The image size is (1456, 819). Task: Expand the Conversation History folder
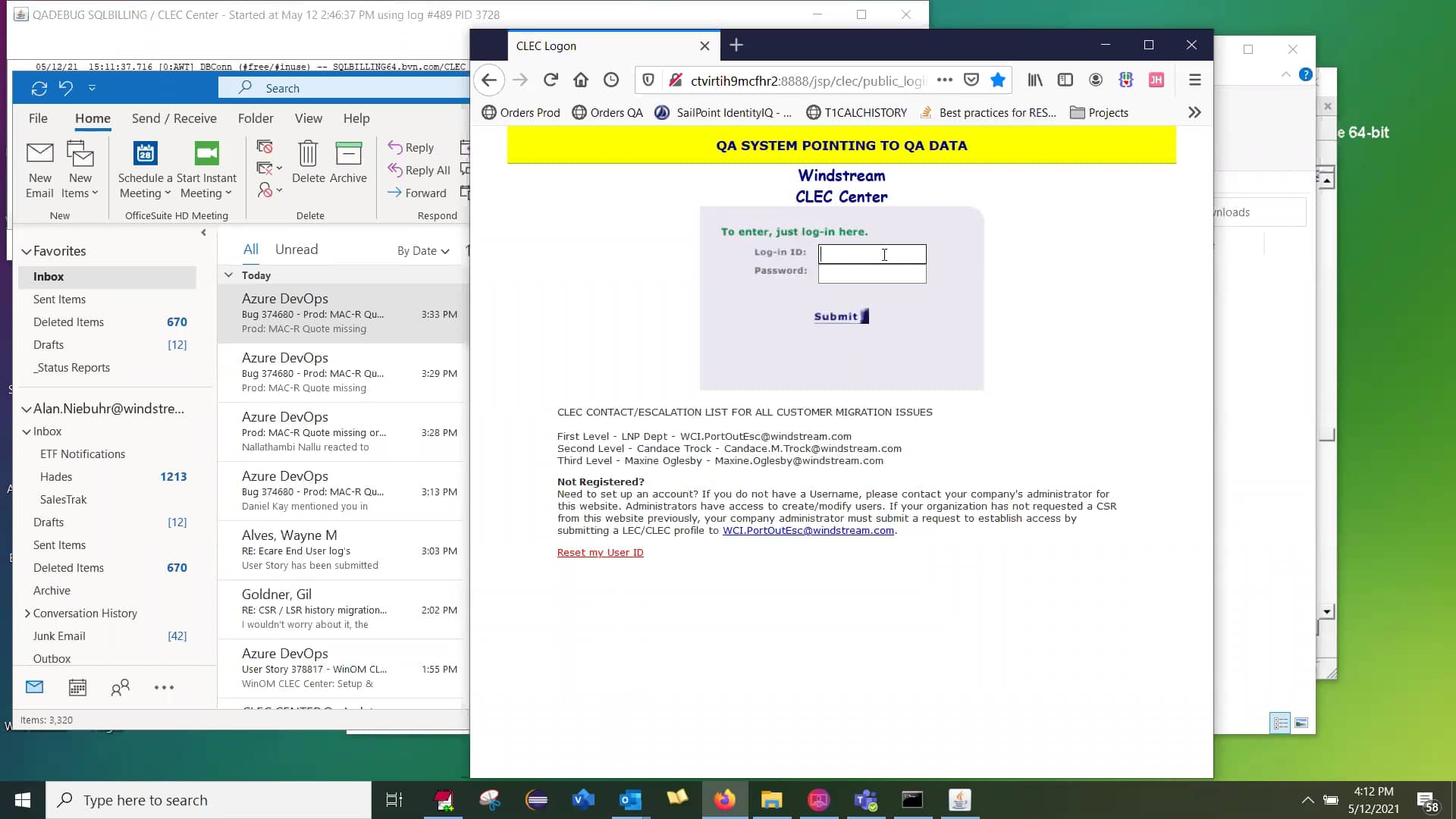click(27, 613)
